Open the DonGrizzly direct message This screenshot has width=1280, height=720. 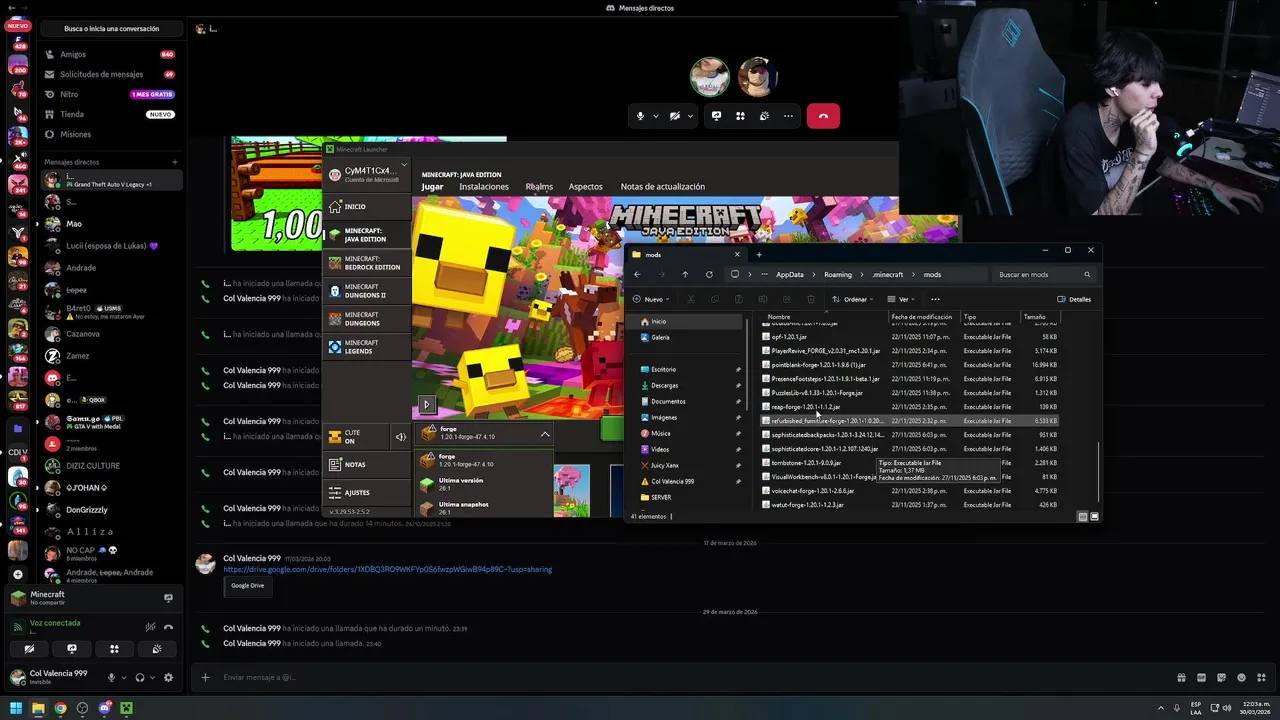click(111, 510)
